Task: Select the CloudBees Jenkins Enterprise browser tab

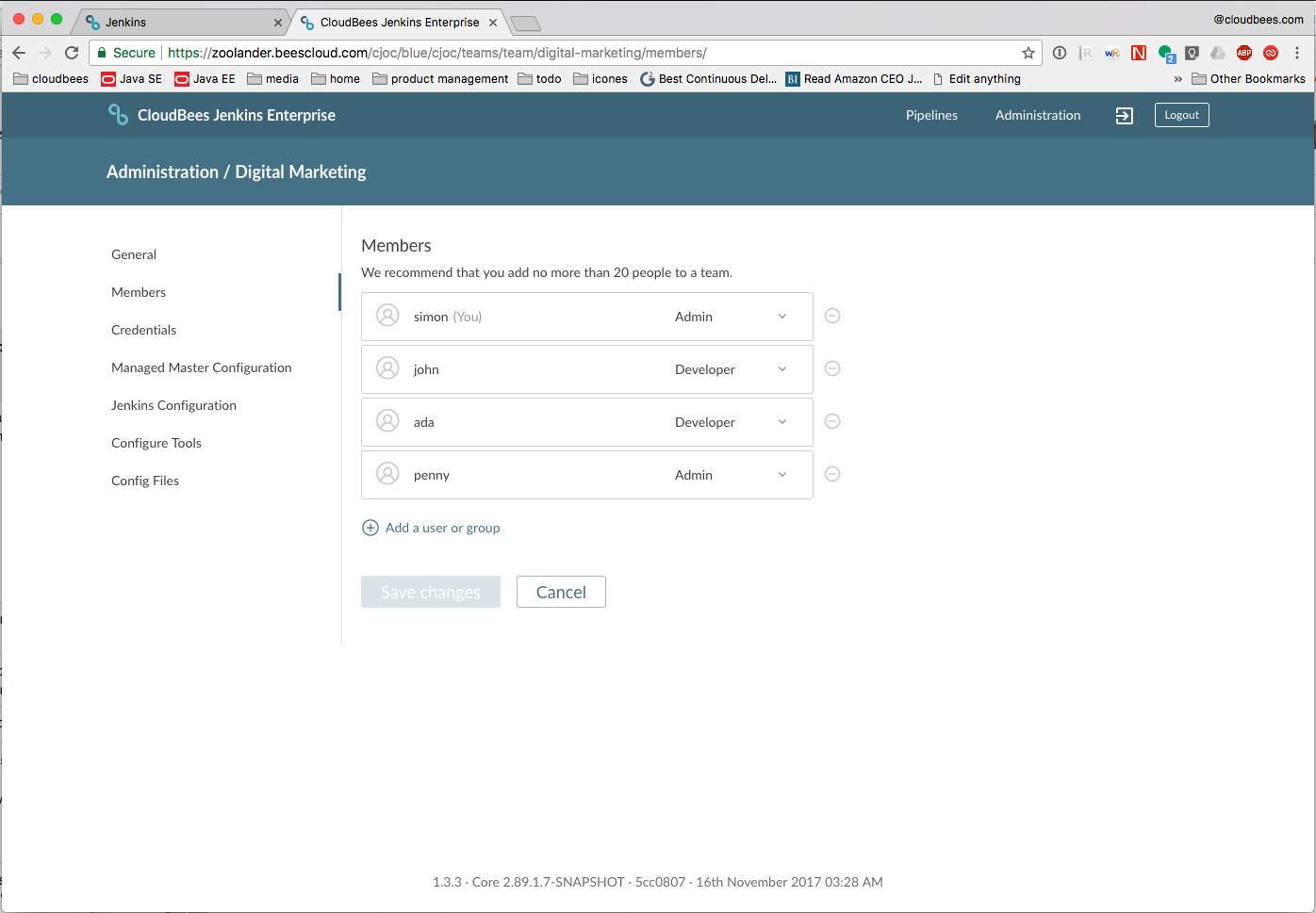Action: pos(399,22)
